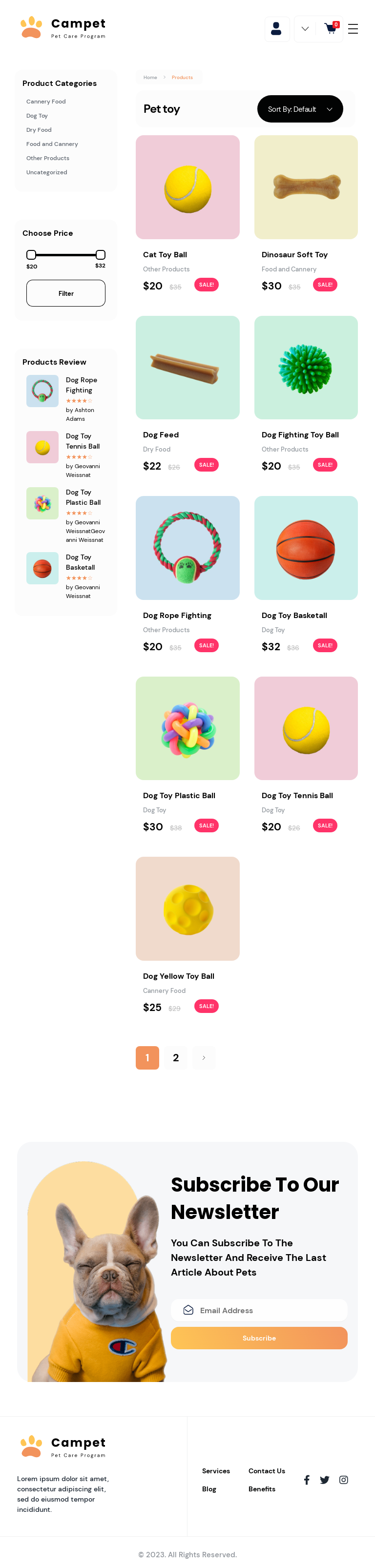This screenshot has width=375, height=1568.
Task: Open the hamburger menu icon
Action: (353, 29)
